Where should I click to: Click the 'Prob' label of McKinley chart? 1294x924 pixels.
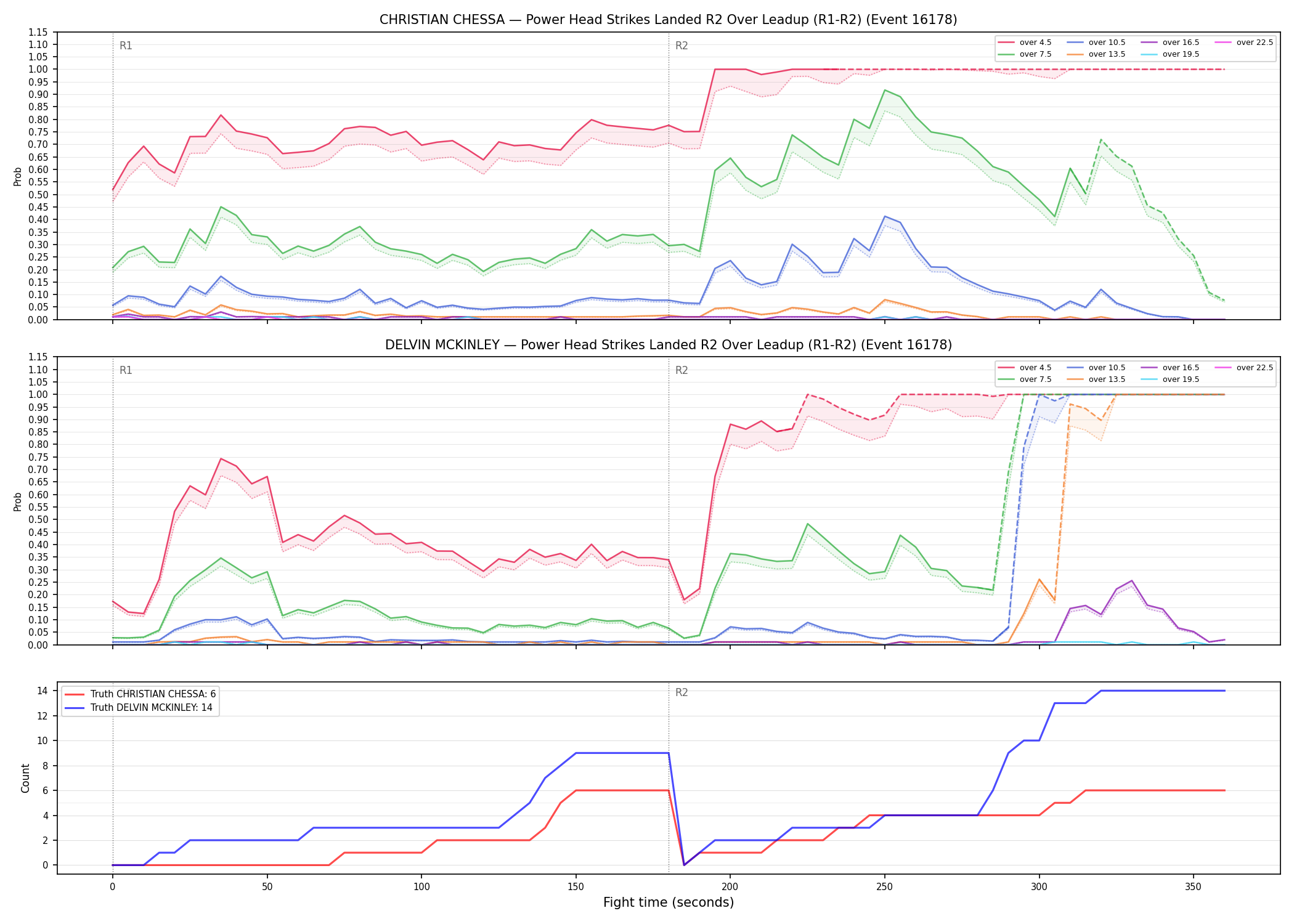[x=18, y=501]
